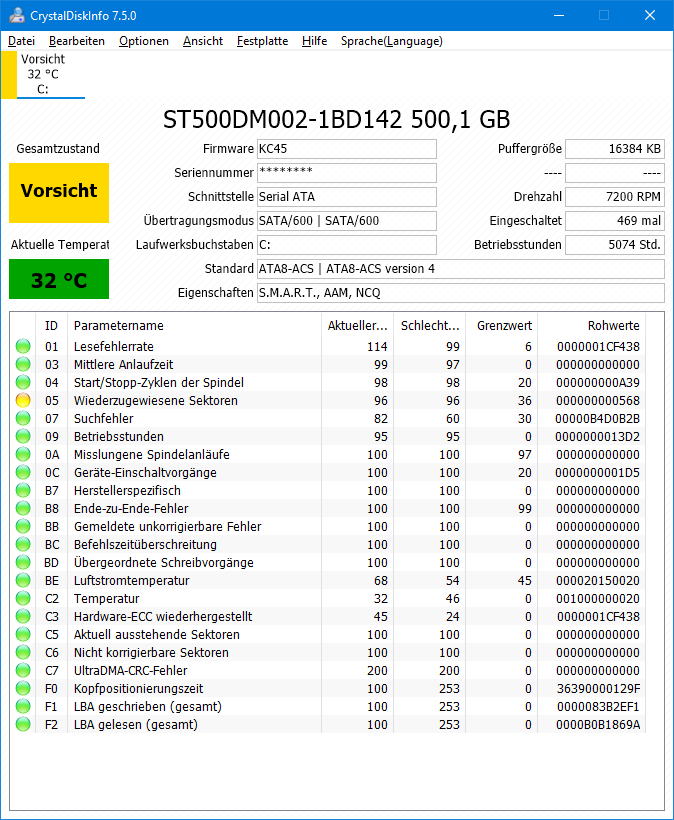674x820 pixels.
Task: Open the Bearbeiten menu
Action: [77, 41]
